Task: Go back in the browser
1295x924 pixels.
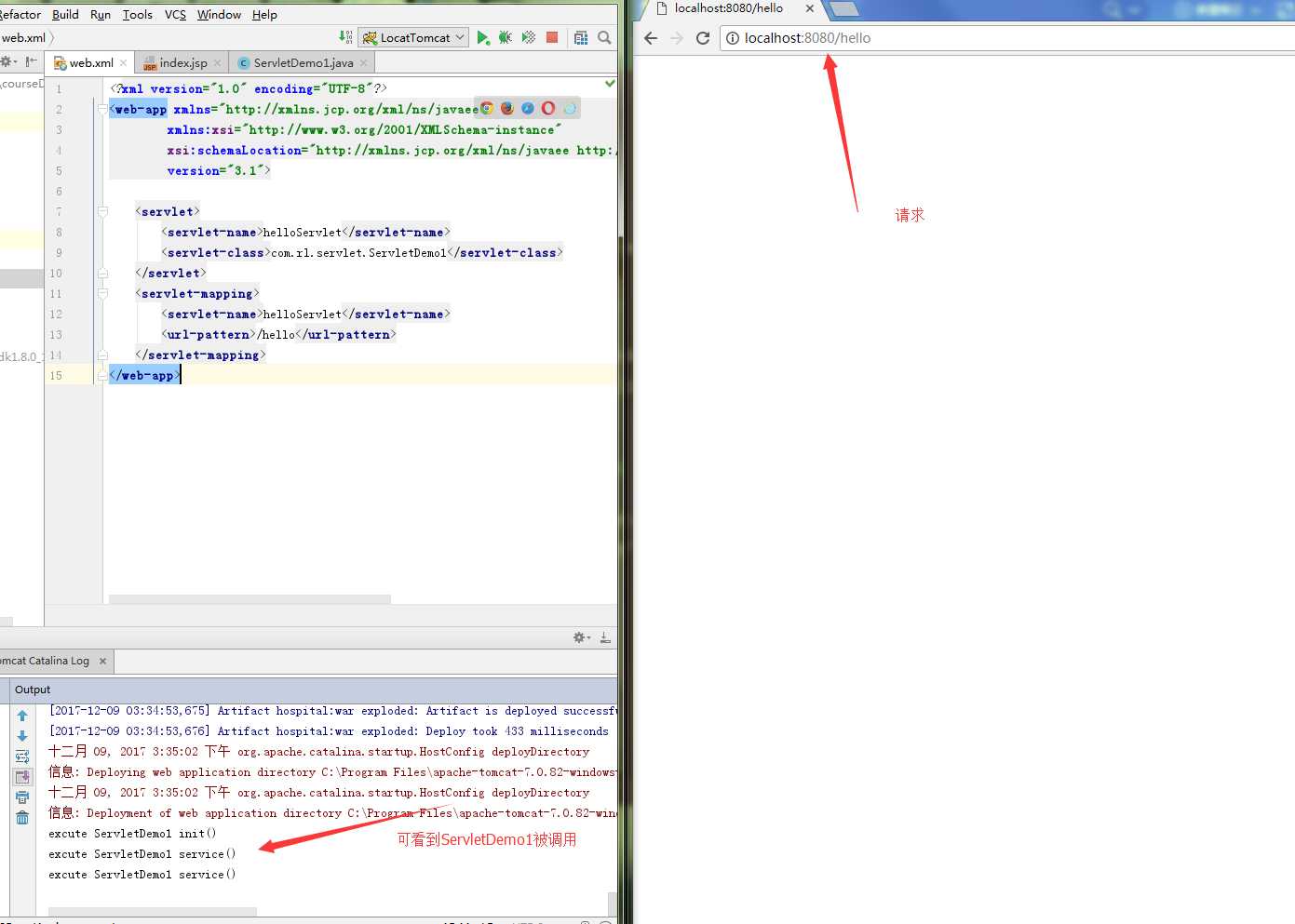Action: pos(651,38)
